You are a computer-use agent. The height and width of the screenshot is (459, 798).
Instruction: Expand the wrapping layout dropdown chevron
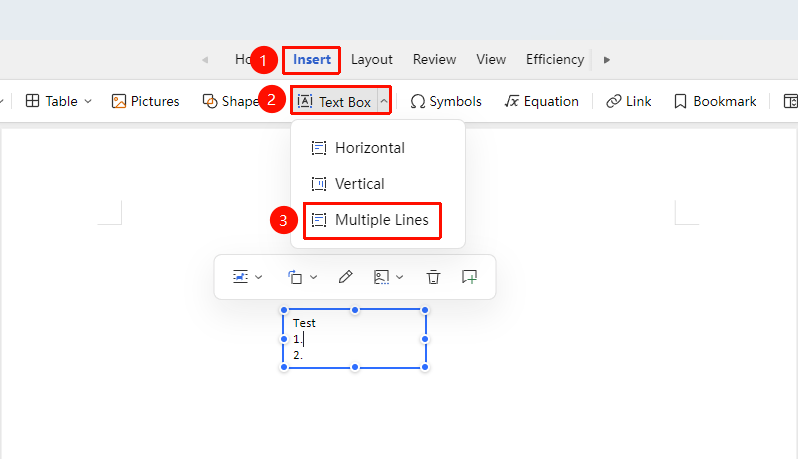(259, 277)
